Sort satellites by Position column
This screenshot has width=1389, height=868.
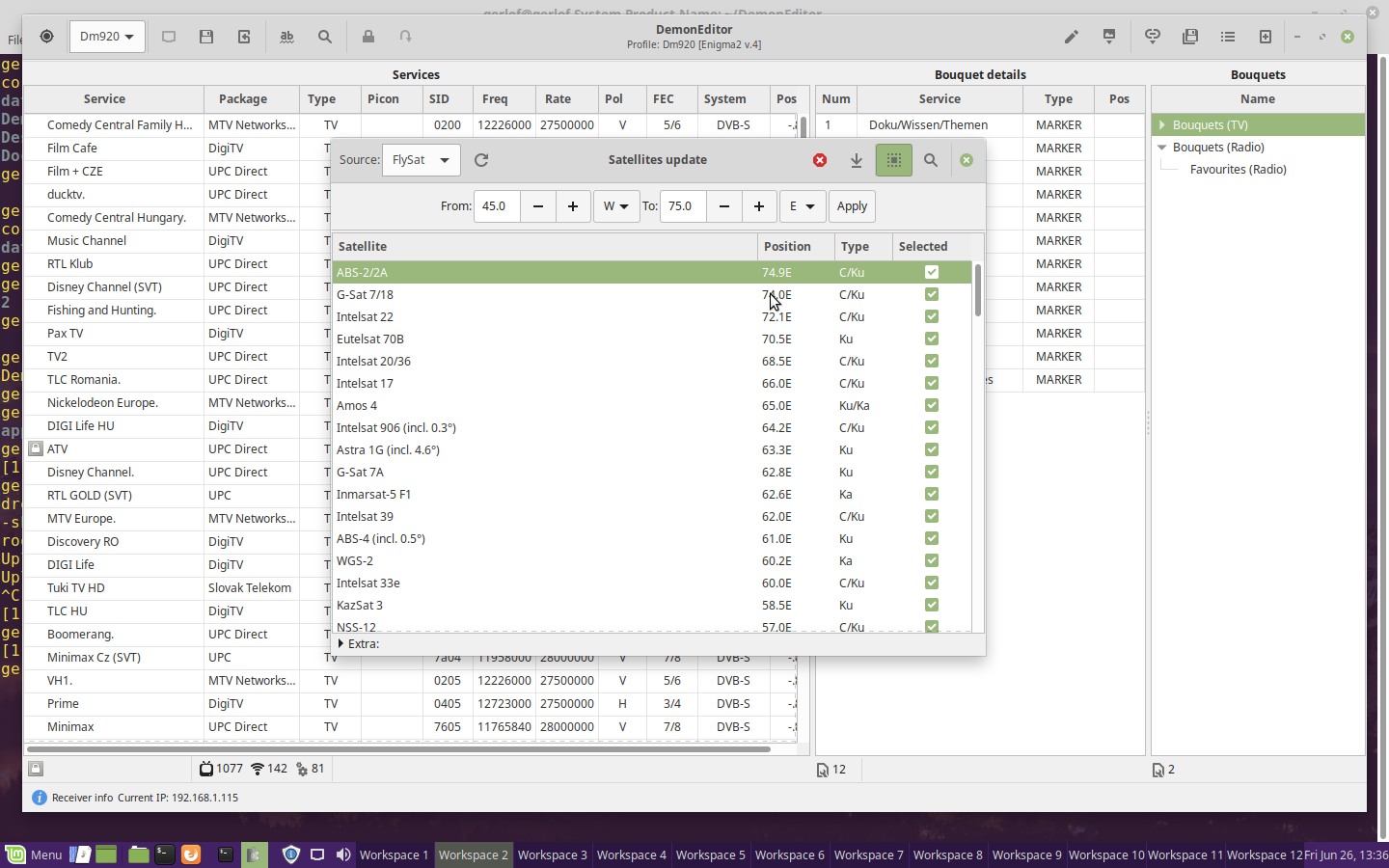(x=796, y=246)
